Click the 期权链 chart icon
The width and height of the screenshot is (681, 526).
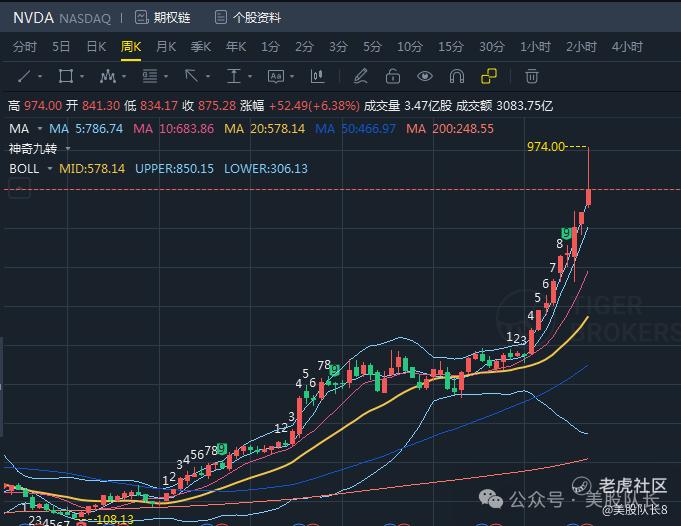click(x=142, y=17)
